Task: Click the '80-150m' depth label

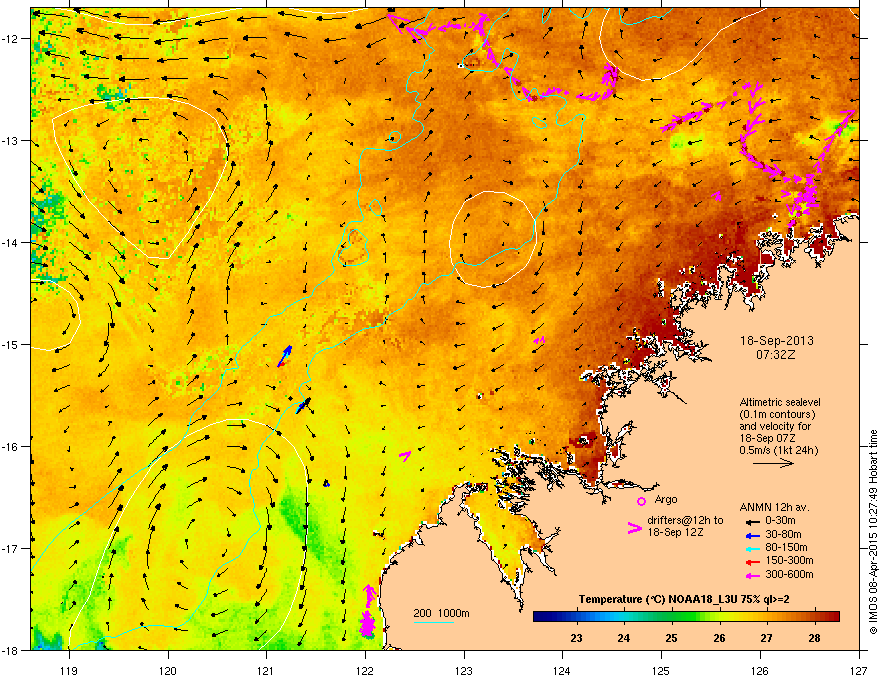Action: pos(786,548)
